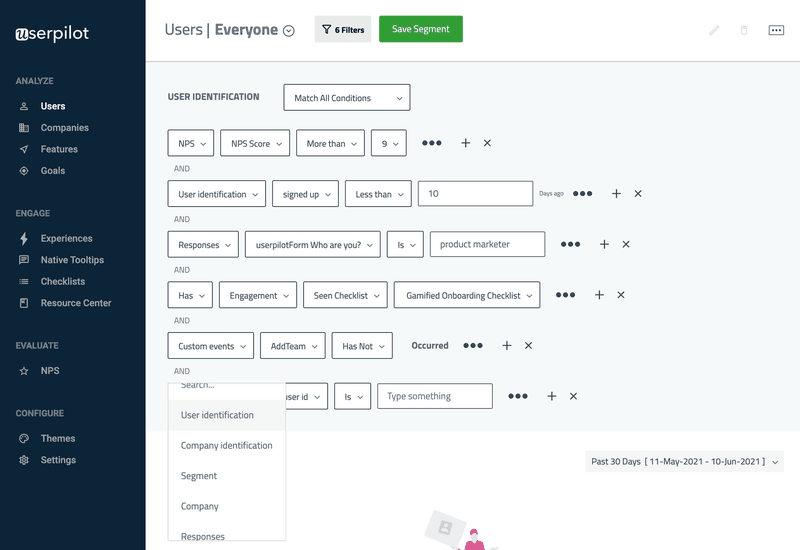Viewport: 800px width, 550px height.
Task: Open the three-dot more menu in header
Action: click(776, 30)
